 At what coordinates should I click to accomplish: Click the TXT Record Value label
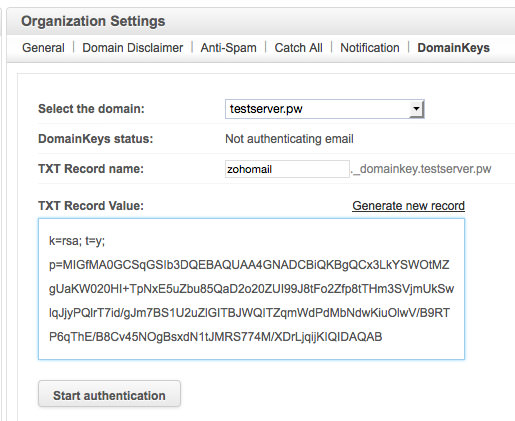(x=91, y=206)
